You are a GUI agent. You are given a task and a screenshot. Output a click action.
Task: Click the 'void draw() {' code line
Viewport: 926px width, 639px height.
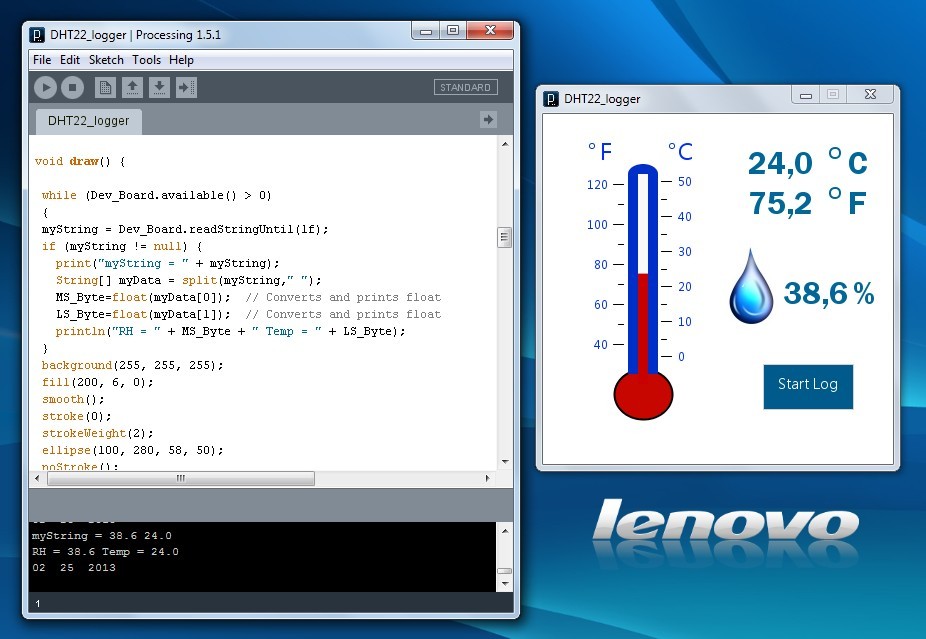coord(80,161)
